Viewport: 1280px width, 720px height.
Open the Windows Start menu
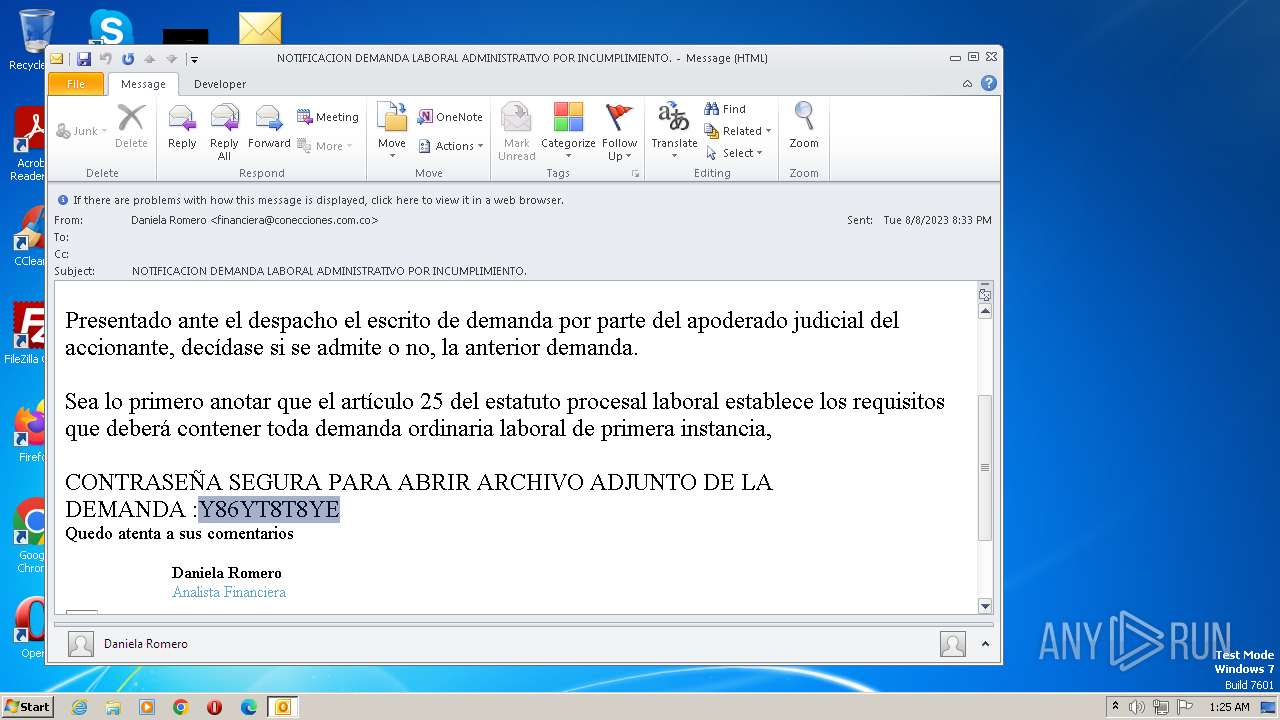click(27, 706)
